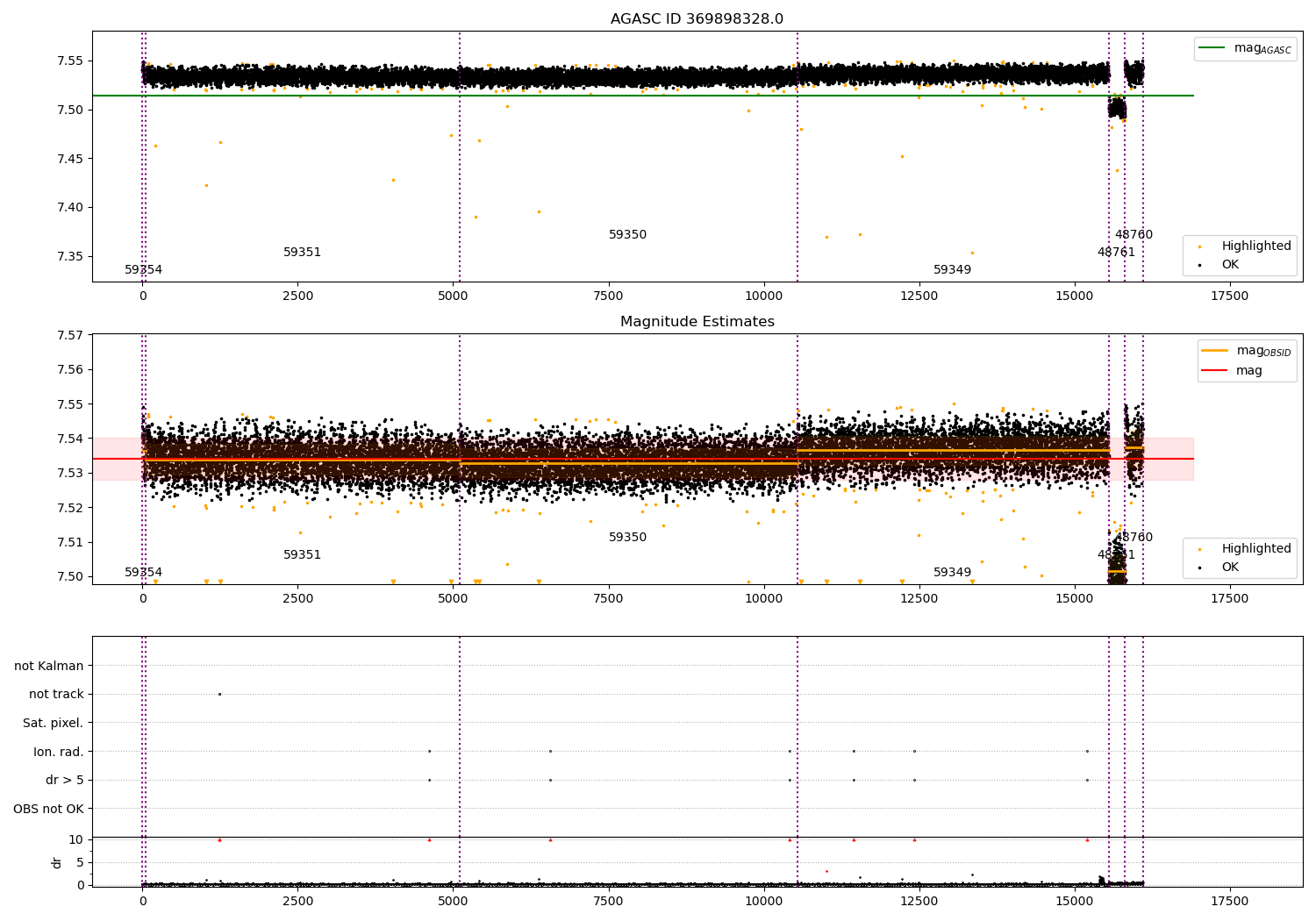Click the 'dr' y-axis label
The image size is (1316, 921).
pos(57,862)
